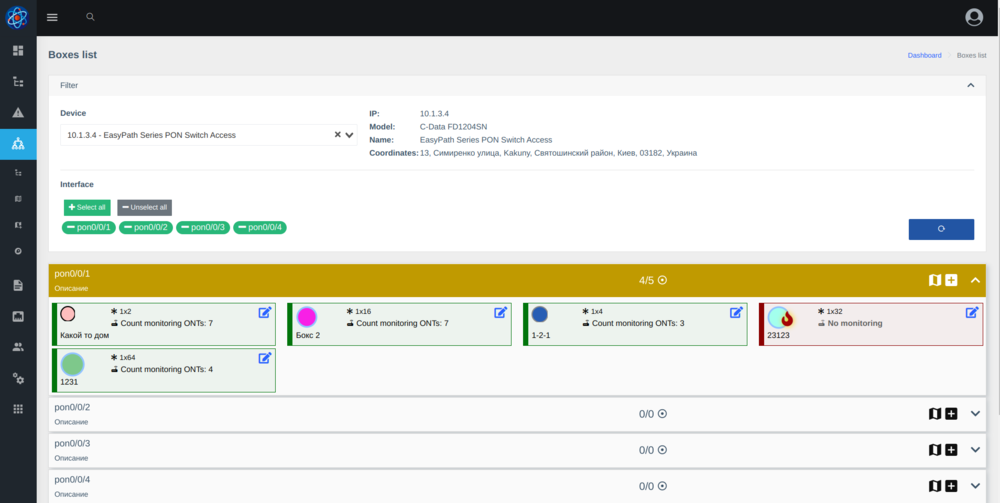Toggle the pon0/0/4 interface filter tag
1000x503 pixels.
tap(260, 228)
